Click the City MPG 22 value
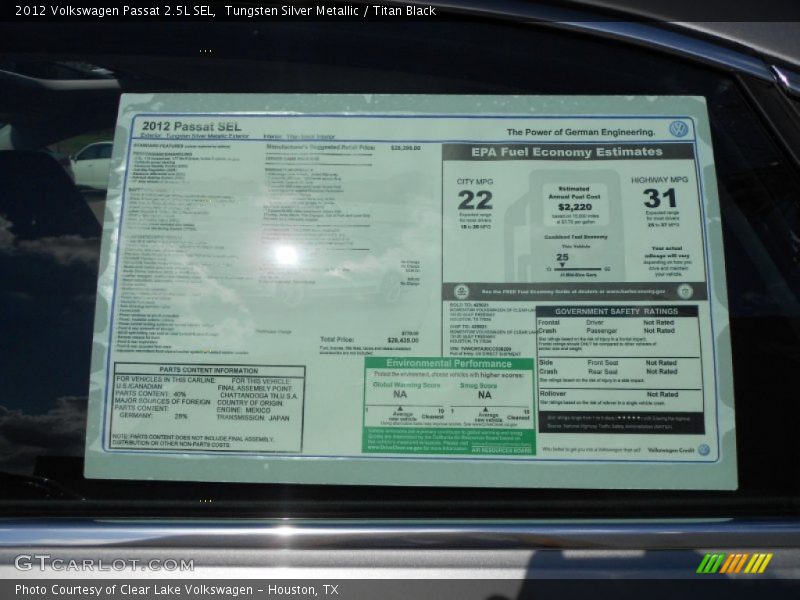This screenshot has height=600, width=800. (475, 200)
